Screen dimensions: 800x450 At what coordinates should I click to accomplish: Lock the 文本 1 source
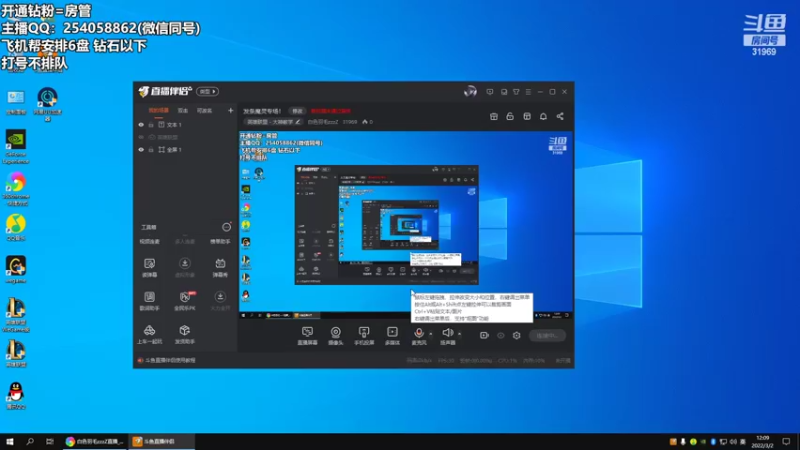[151, 124]
